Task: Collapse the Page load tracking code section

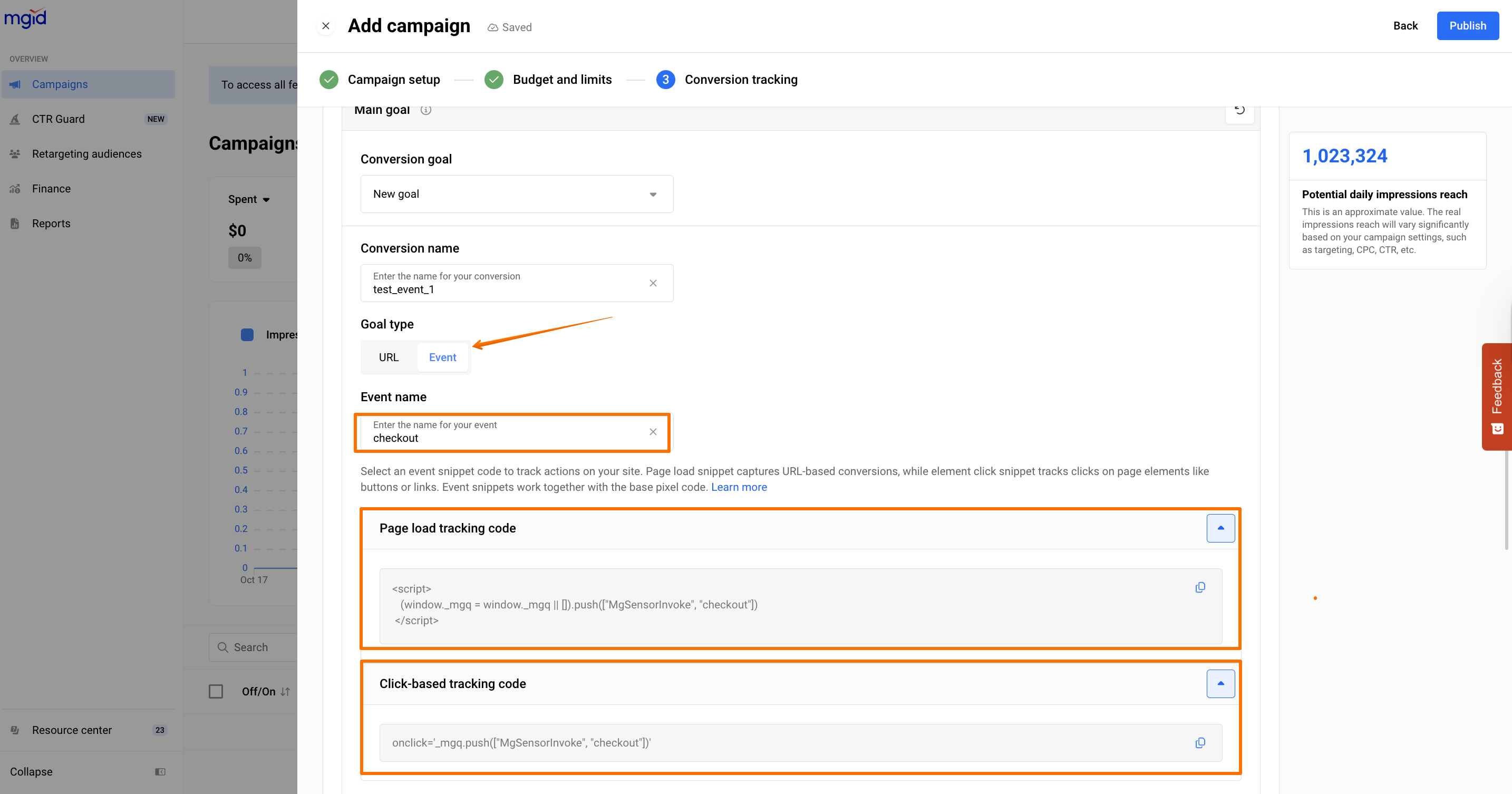Action: [x=1220, y=528]
